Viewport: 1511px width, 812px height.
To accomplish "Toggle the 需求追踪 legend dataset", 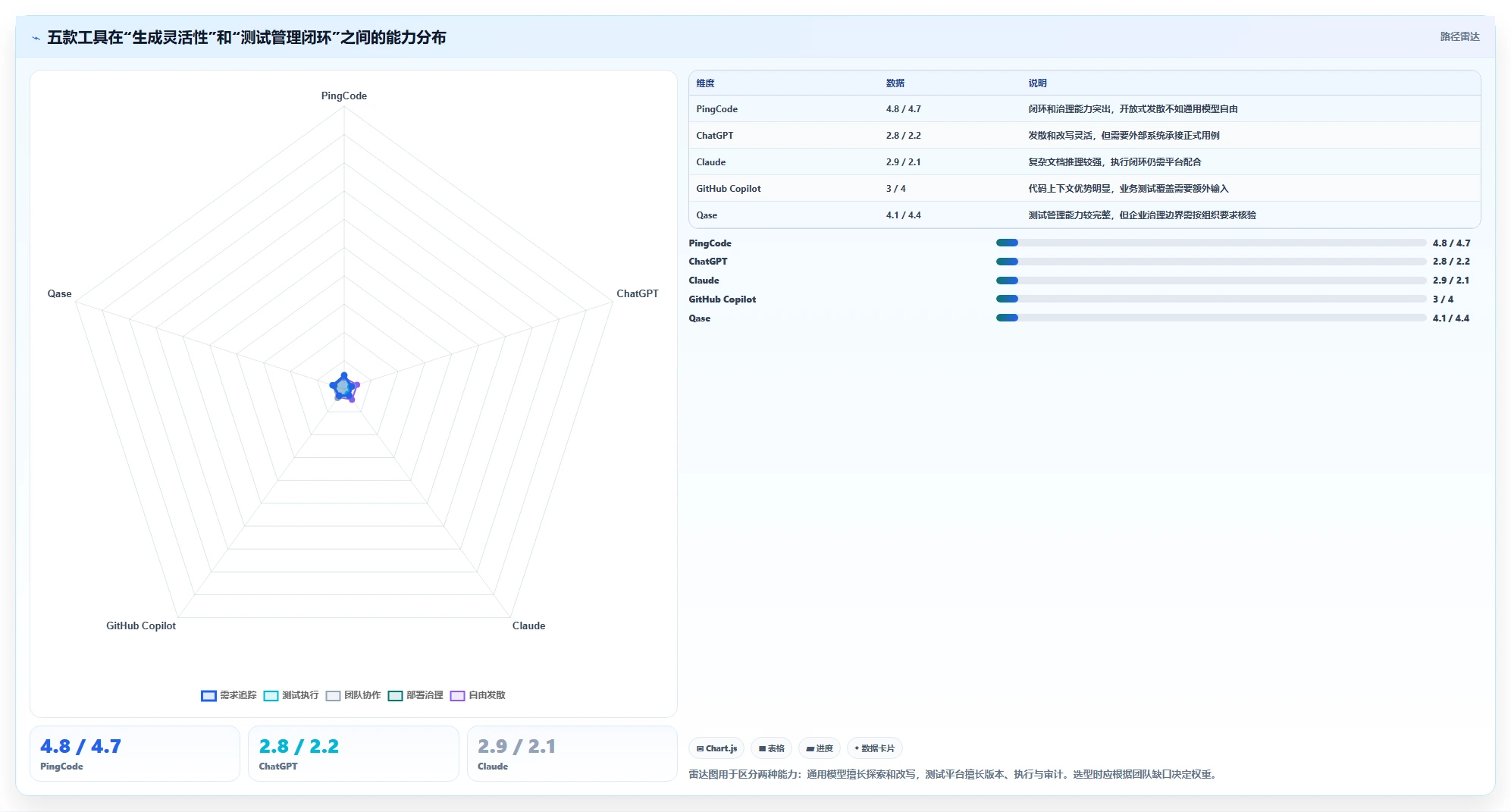I will pos(229,695).
